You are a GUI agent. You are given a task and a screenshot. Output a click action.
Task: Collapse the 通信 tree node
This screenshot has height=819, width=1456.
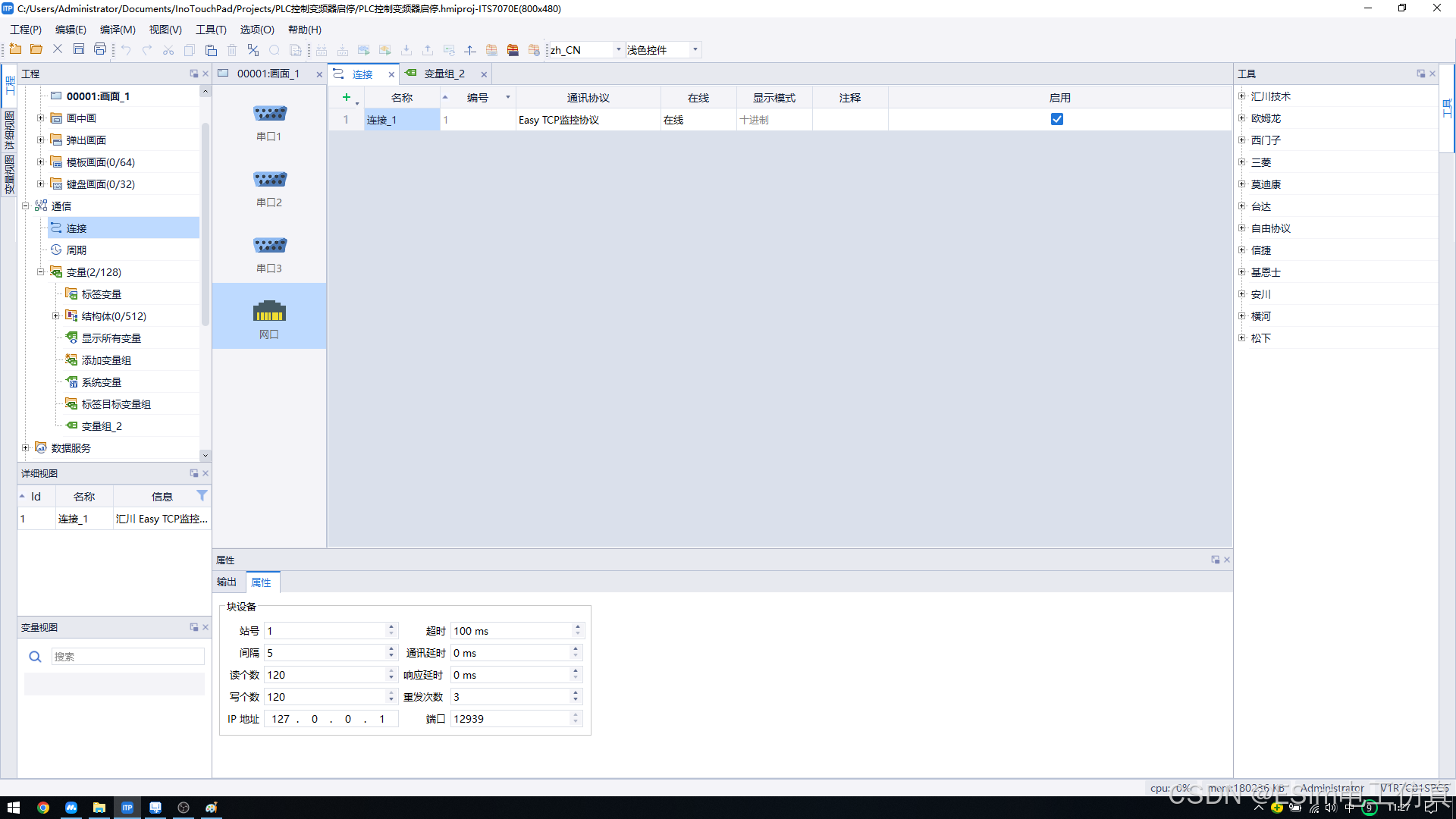coord(26,206)
